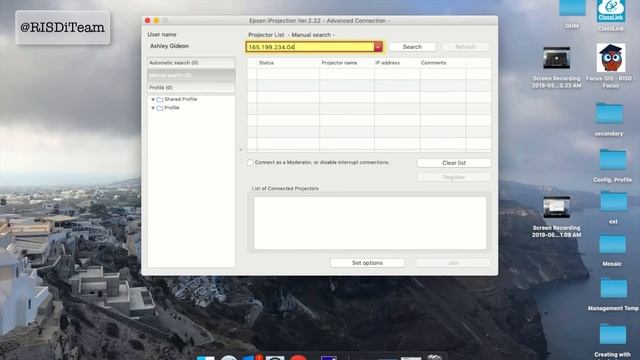Click the Search button
Screen dimensions: 640x360
click(412, 47)
